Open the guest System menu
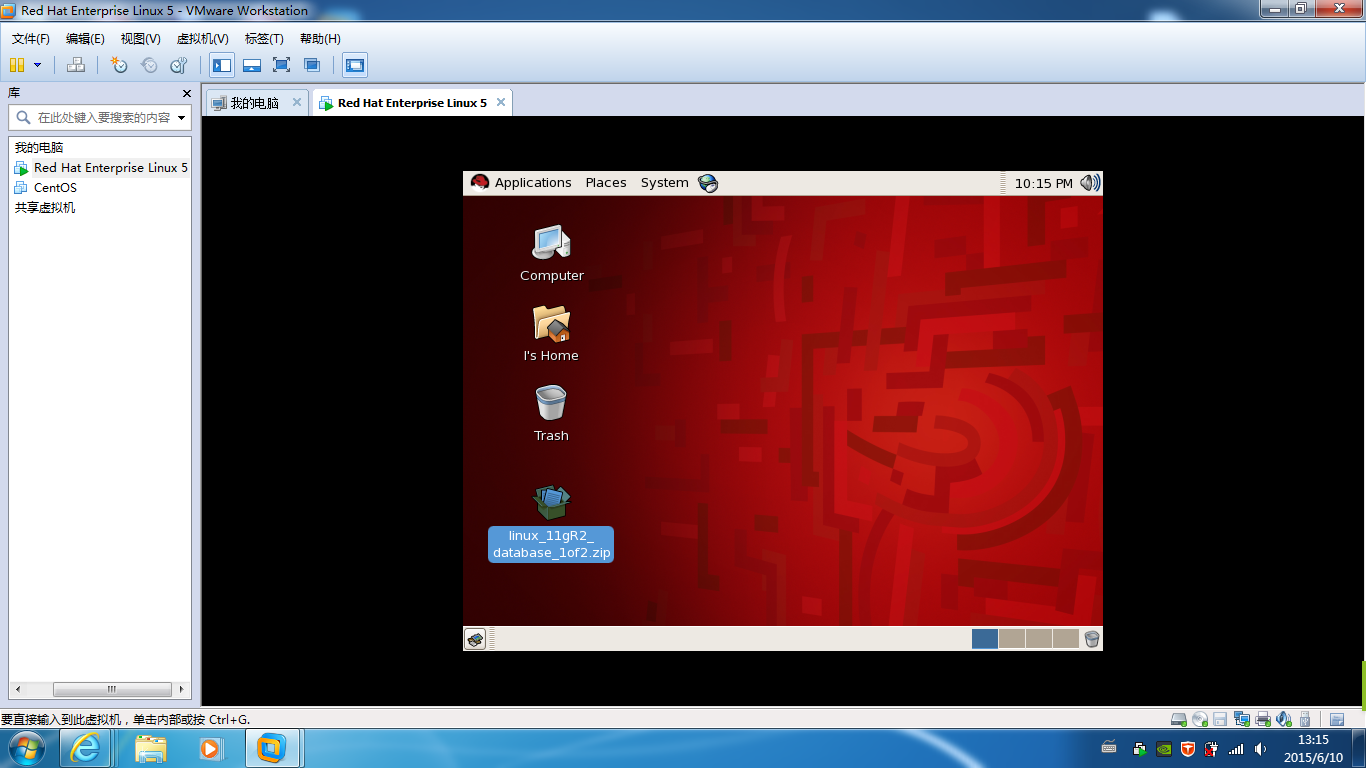This screenshot has height=768, width=1366. coord(665,183)
